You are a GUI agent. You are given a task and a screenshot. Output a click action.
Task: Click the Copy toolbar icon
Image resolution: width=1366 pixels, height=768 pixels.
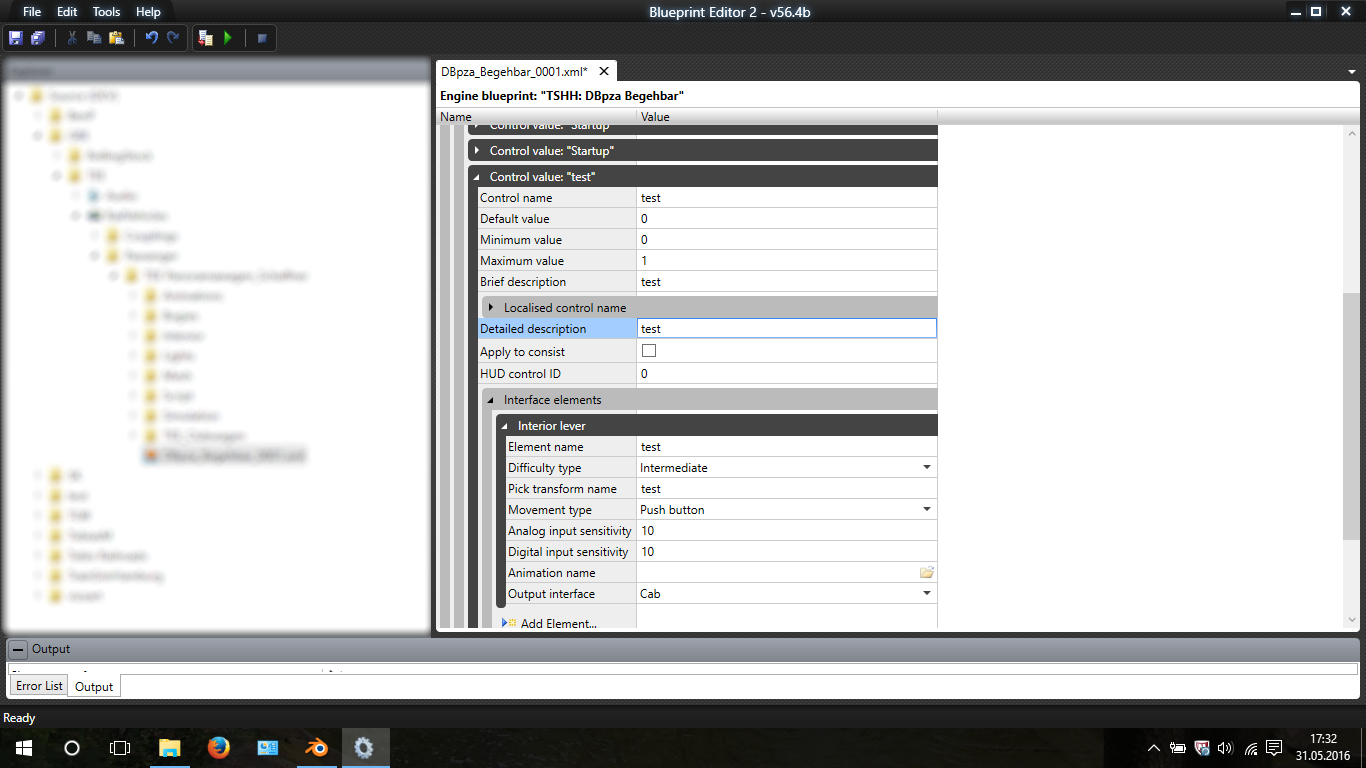[94, 38]
